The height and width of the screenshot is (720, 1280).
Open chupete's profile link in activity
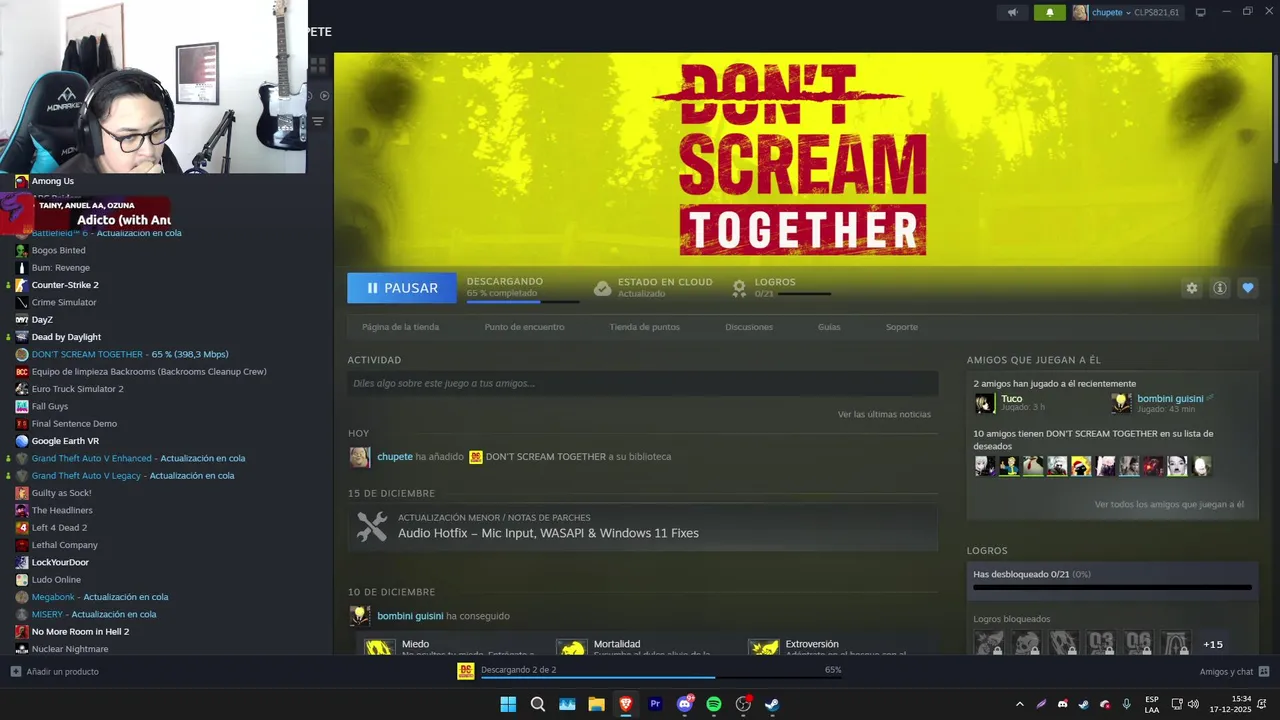point(395,457)
